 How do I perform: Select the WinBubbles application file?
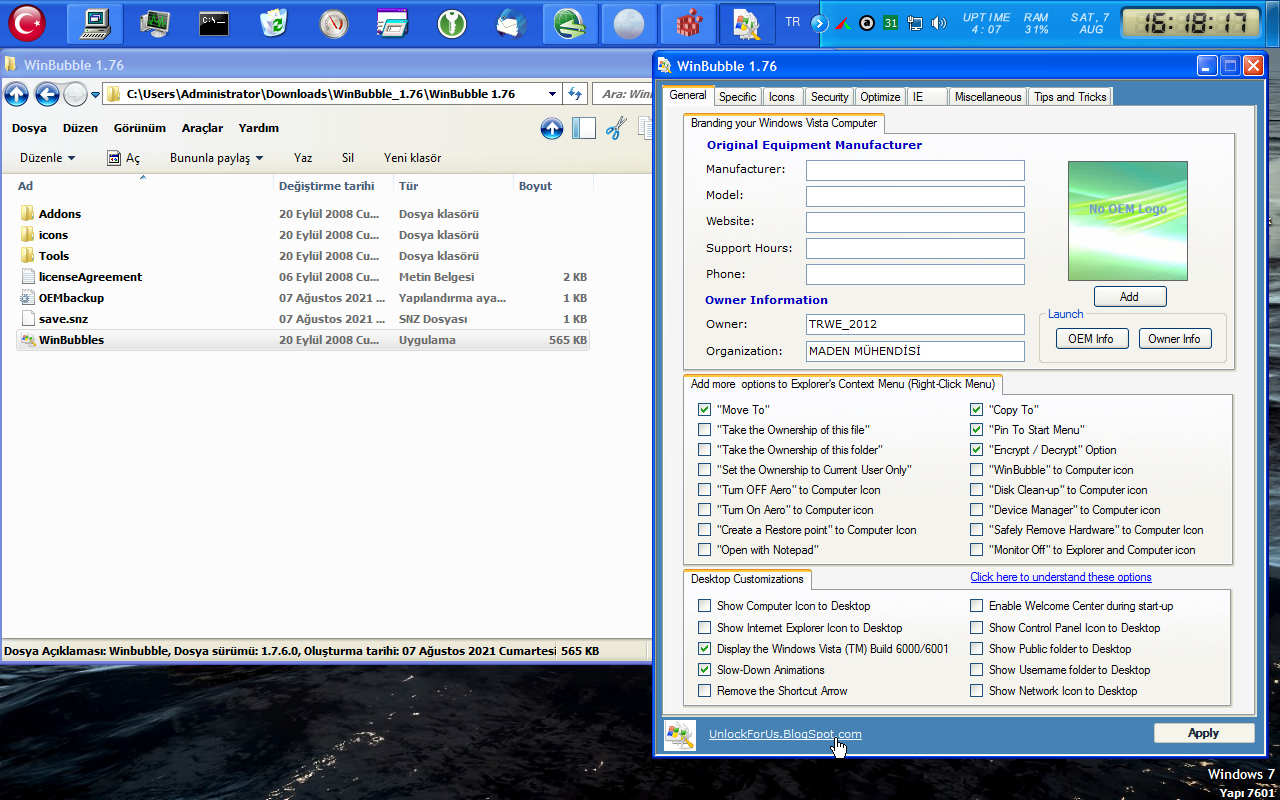(304, 340)
